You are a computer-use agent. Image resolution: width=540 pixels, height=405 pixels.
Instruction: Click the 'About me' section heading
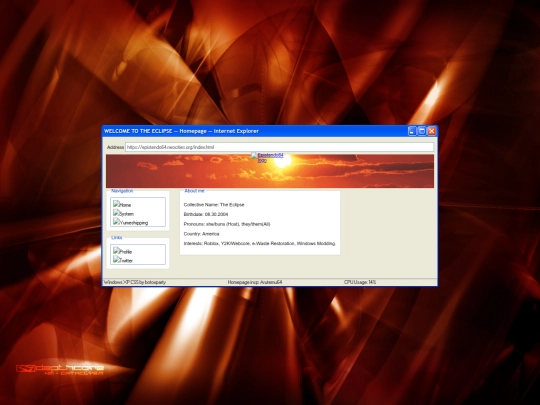click(194, 191)
